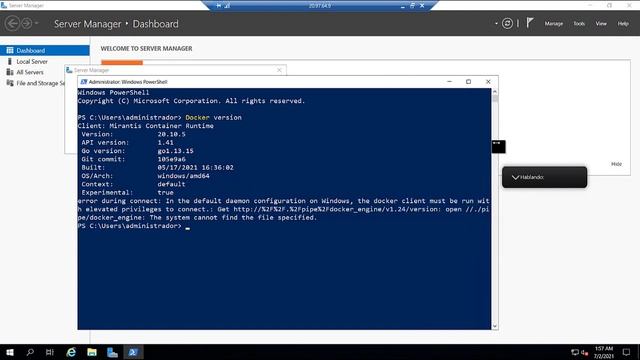
Task: Click the All Servers icon
Action: (x=10, y=72)
